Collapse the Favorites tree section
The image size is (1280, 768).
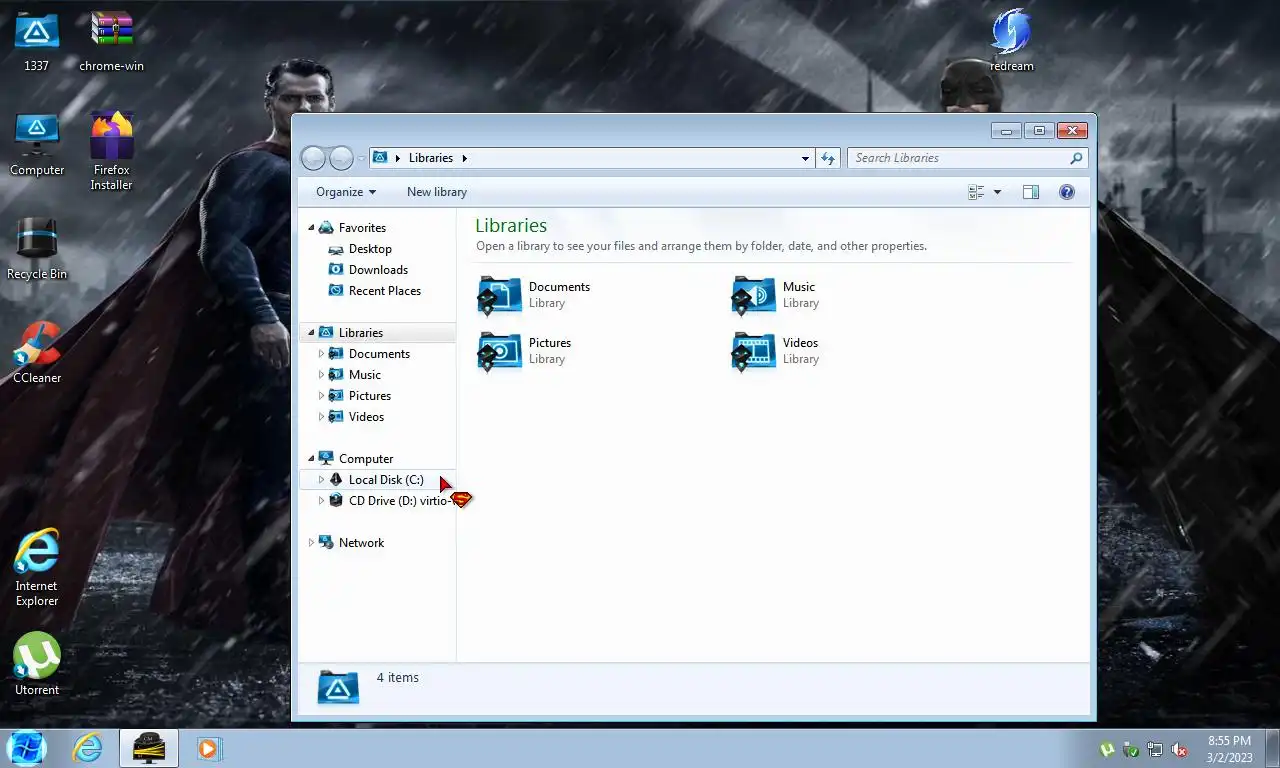click(311, 228)
